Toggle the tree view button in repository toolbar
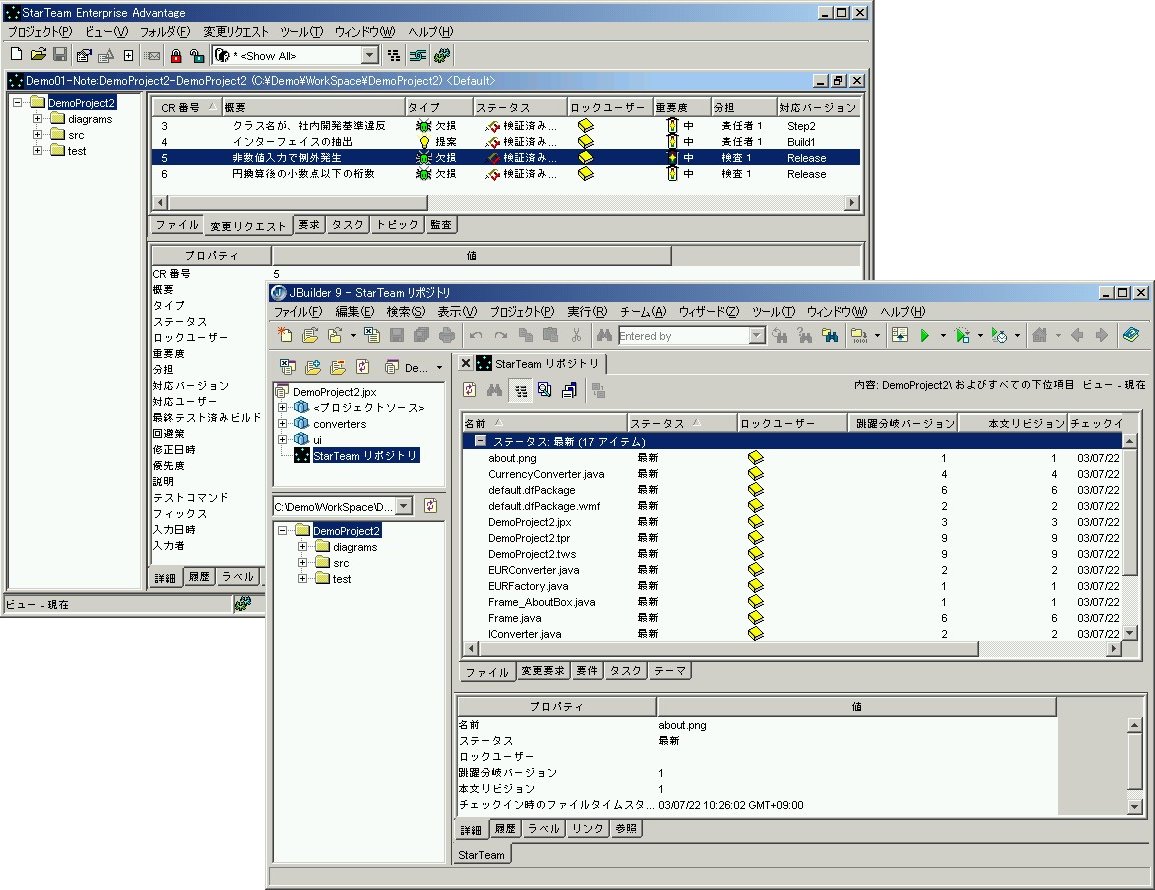This screenshot has width=1155, height=890. 521,390
